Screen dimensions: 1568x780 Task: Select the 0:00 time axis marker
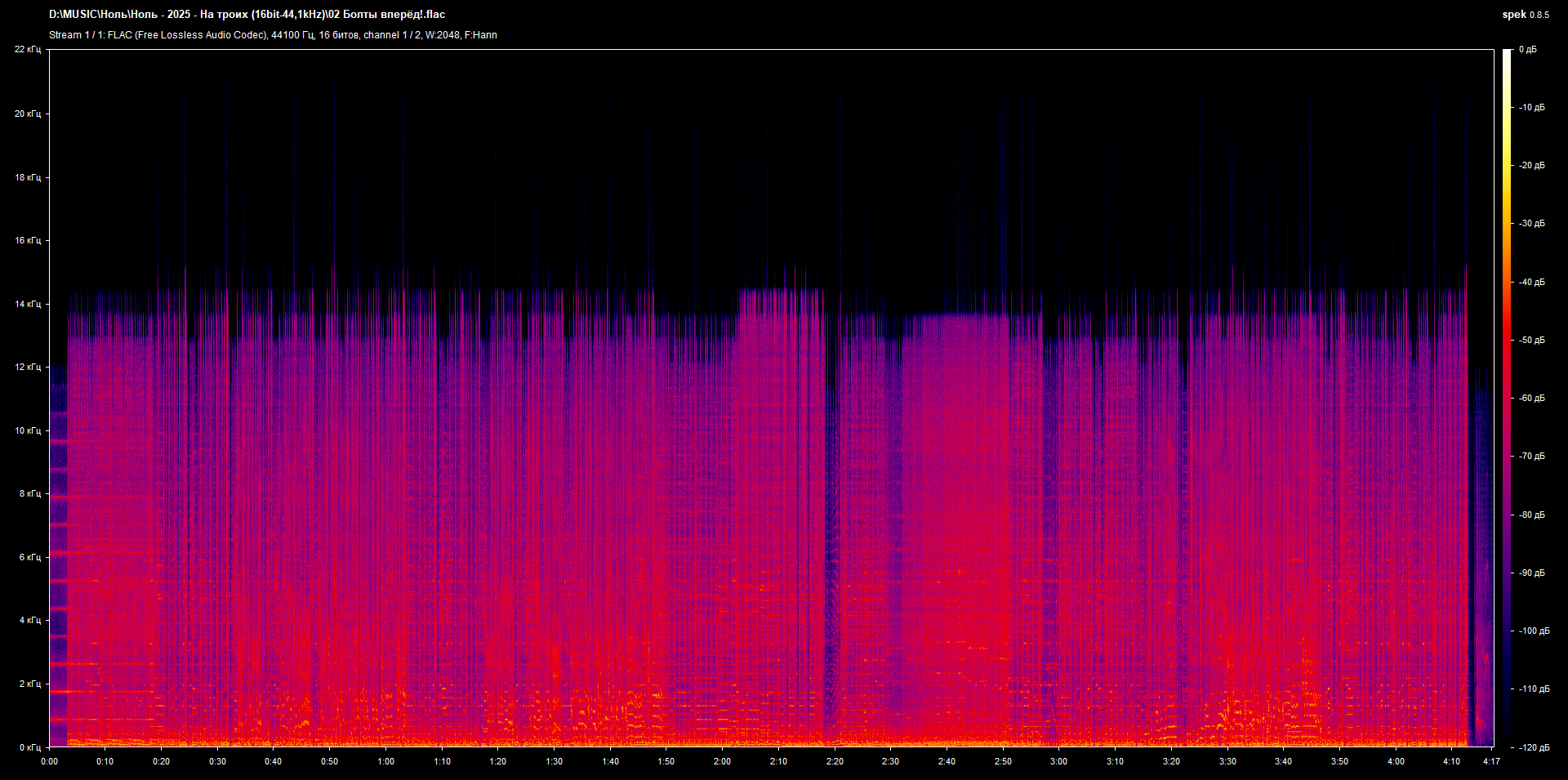tap(49, 761)
